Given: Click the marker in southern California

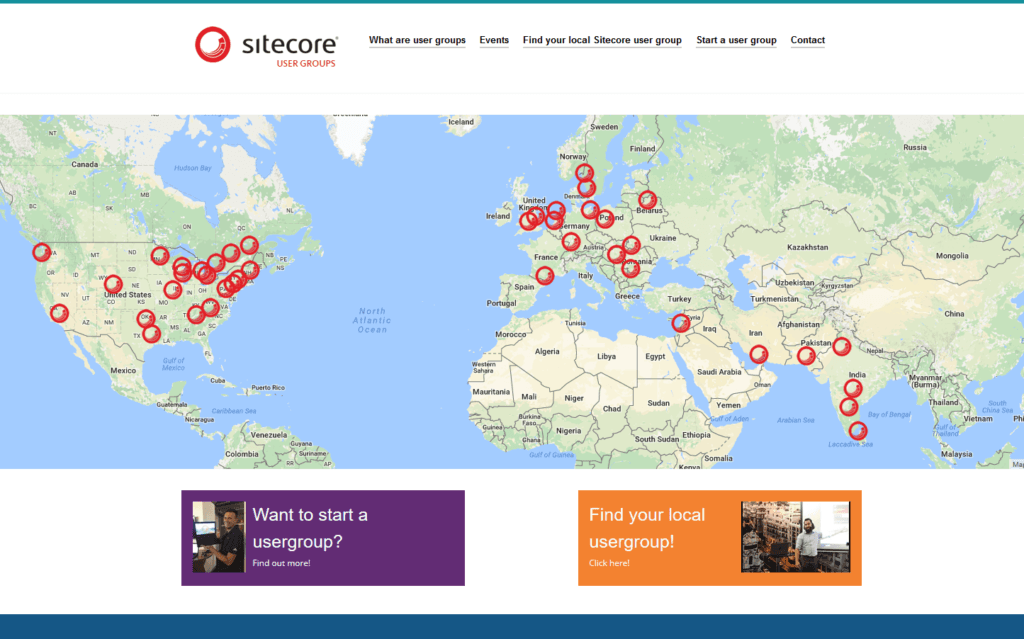Looking at the screenshot, I should 58,313.
